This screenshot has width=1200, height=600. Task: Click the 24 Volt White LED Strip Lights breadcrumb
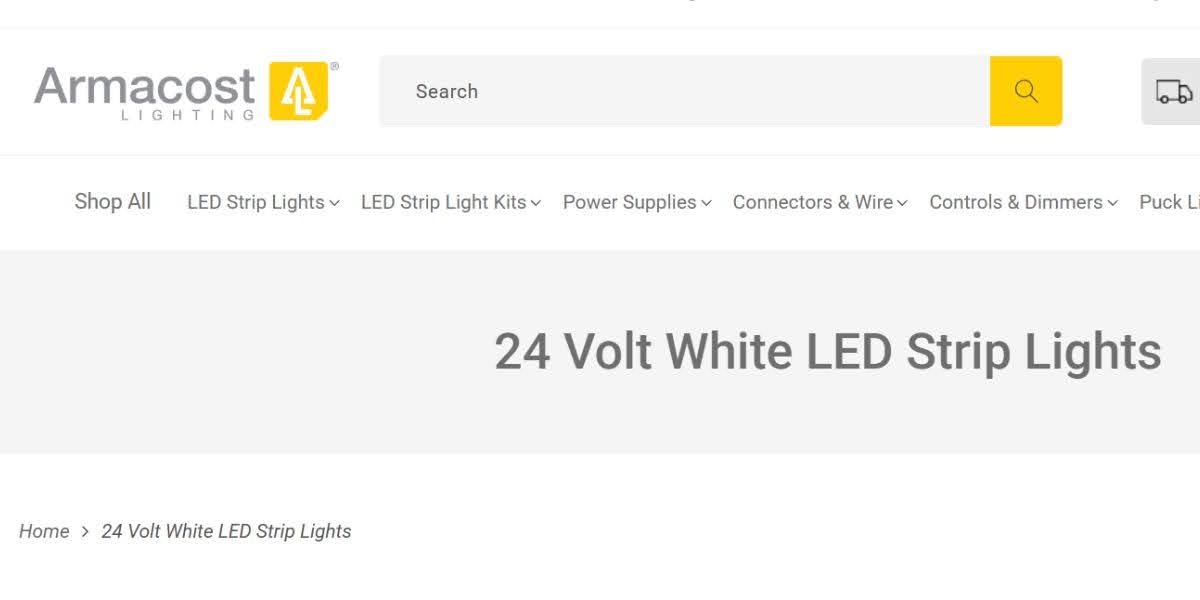(x=226, y=531)
